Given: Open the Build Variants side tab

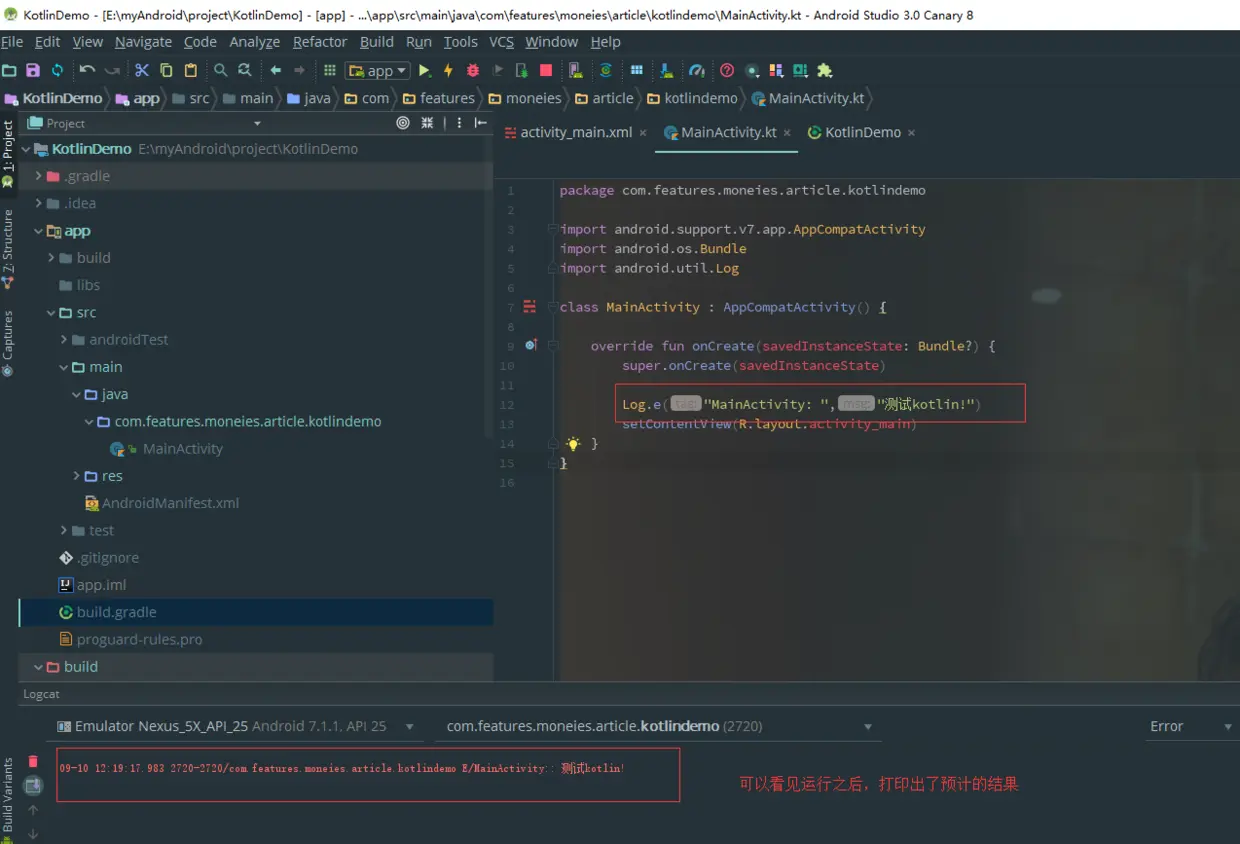Looking at the screenshot, I should pos(8,795).
